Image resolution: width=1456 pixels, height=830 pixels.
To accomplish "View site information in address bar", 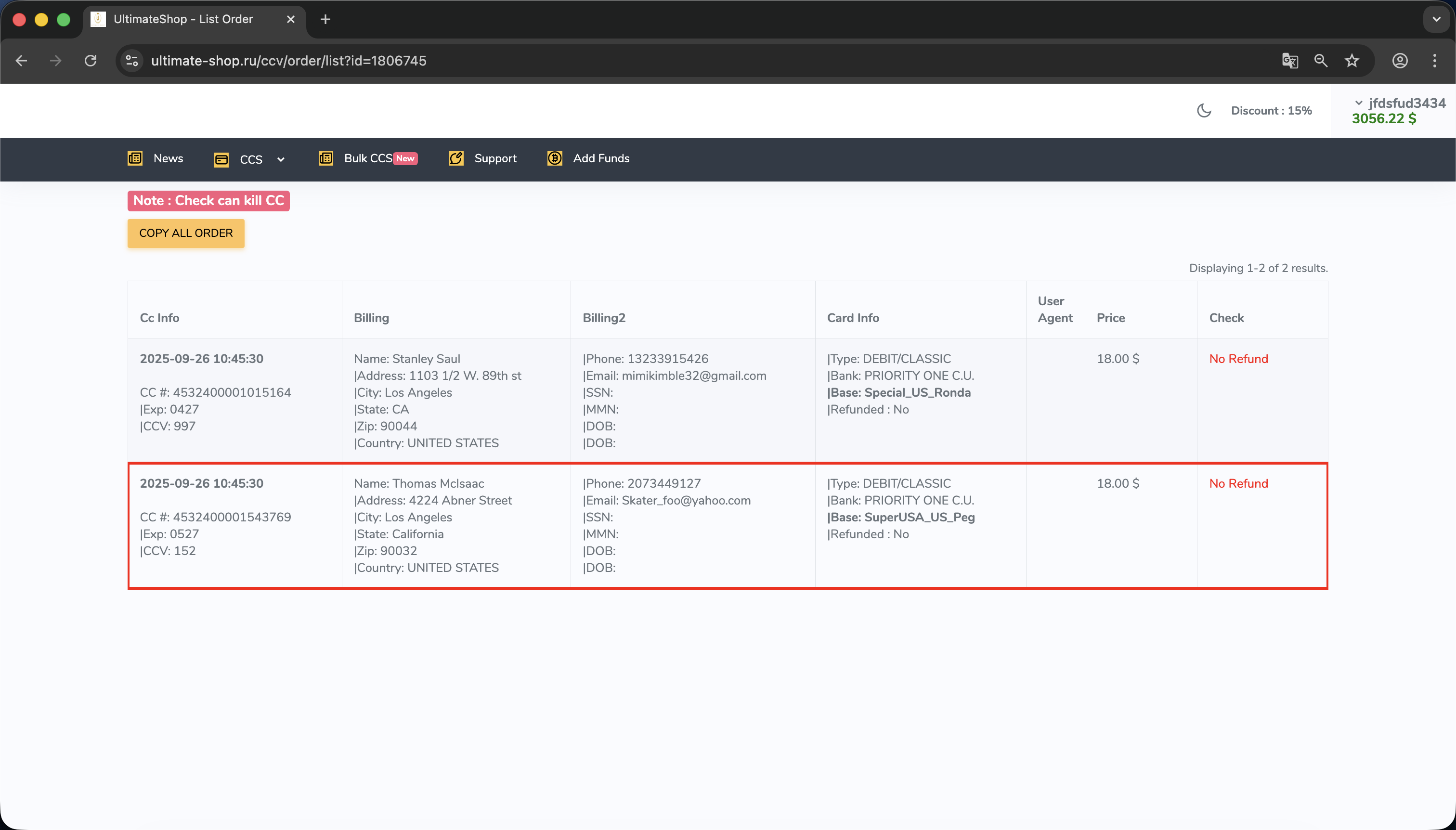I will pyautogui.click(x=132, y=61).
